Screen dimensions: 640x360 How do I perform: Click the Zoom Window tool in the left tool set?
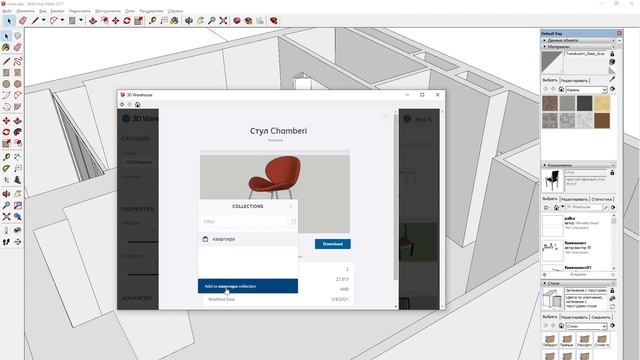18,205
